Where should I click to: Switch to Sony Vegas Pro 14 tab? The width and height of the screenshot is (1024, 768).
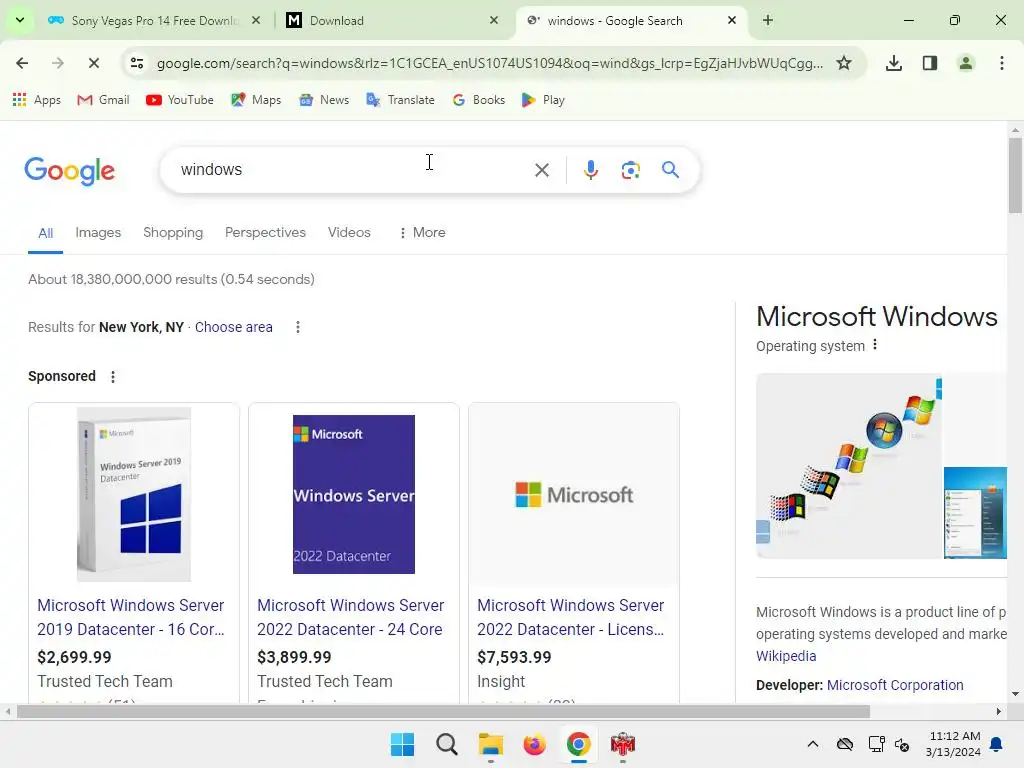tap(154, 21)
